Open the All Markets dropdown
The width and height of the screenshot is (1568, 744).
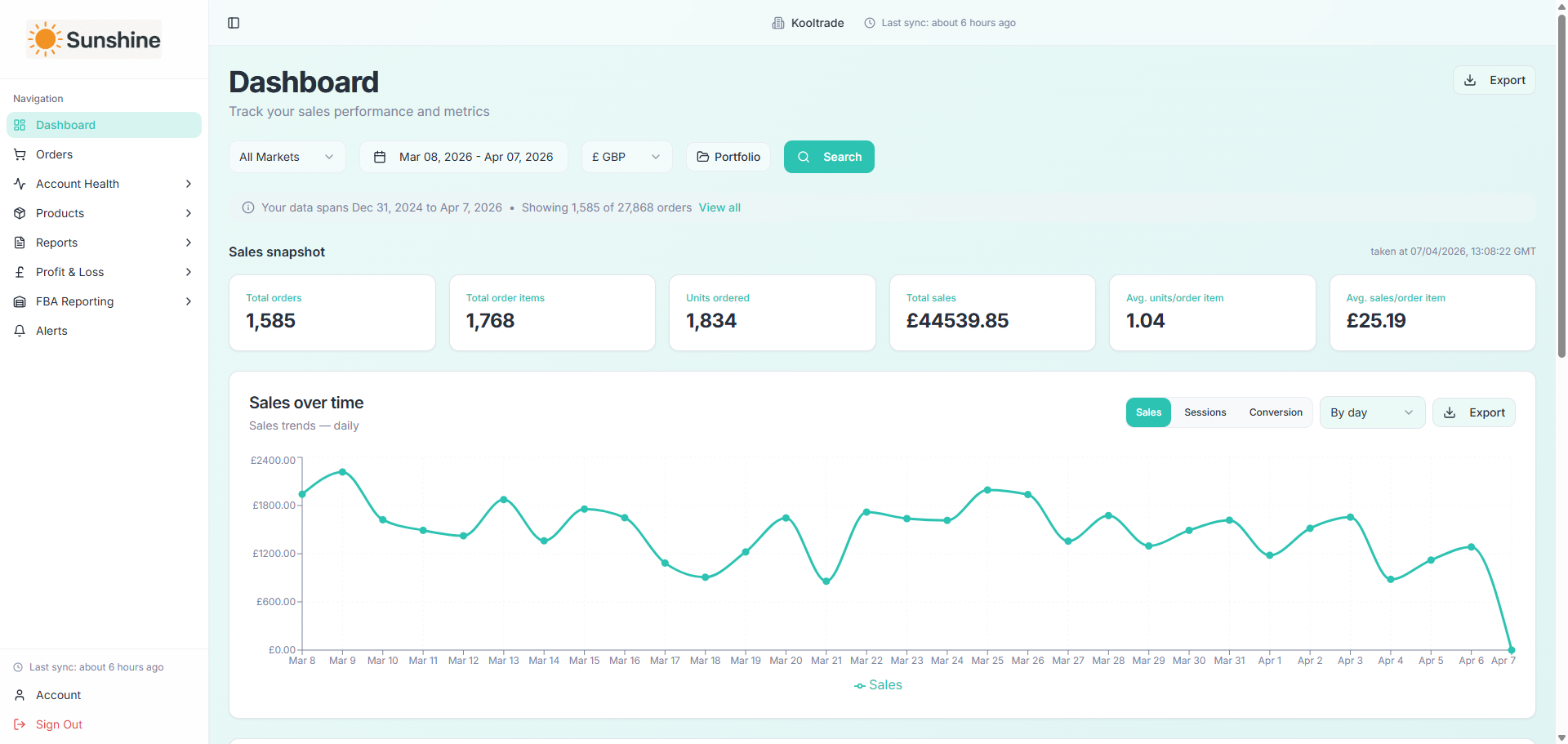[x=287, y=157]
